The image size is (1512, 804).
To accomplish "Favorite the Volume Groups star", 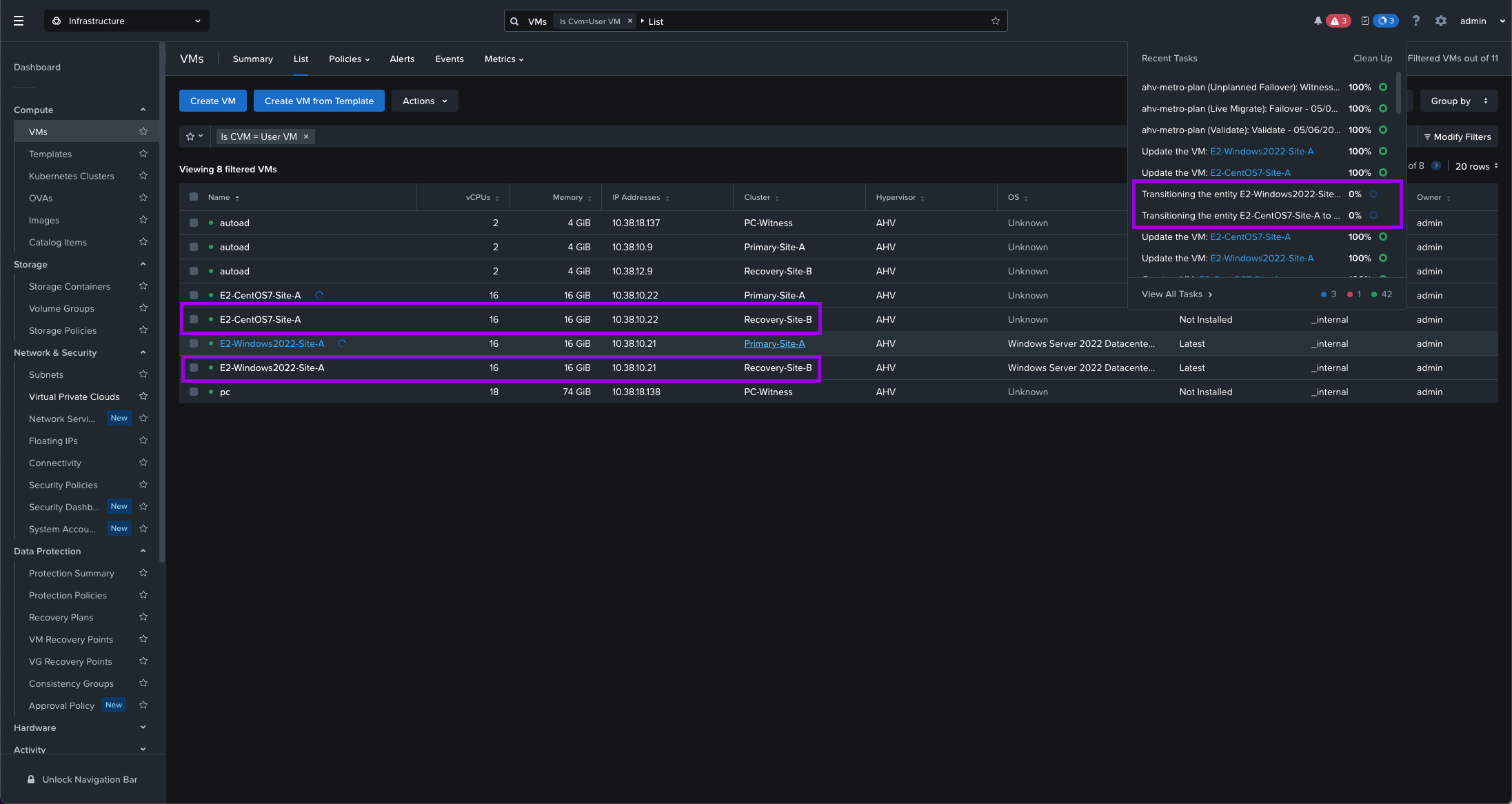I will [x=143, y=308].
